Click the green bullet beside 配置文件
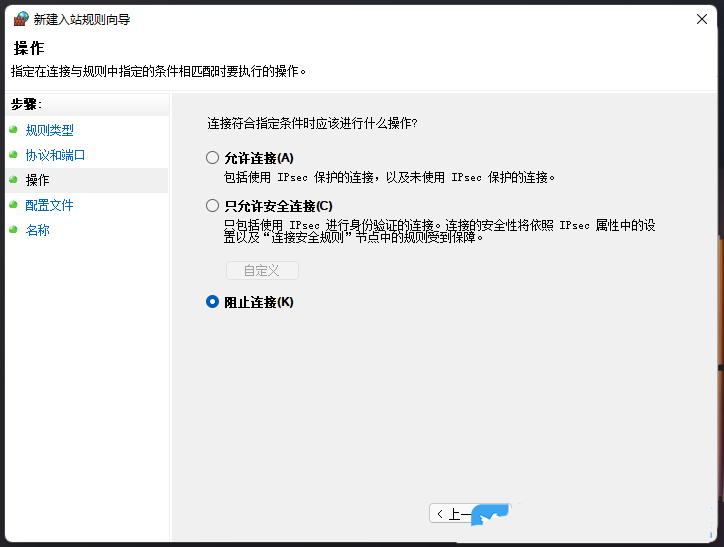This screenshot has width=724, height=547. tap(13, 204)
